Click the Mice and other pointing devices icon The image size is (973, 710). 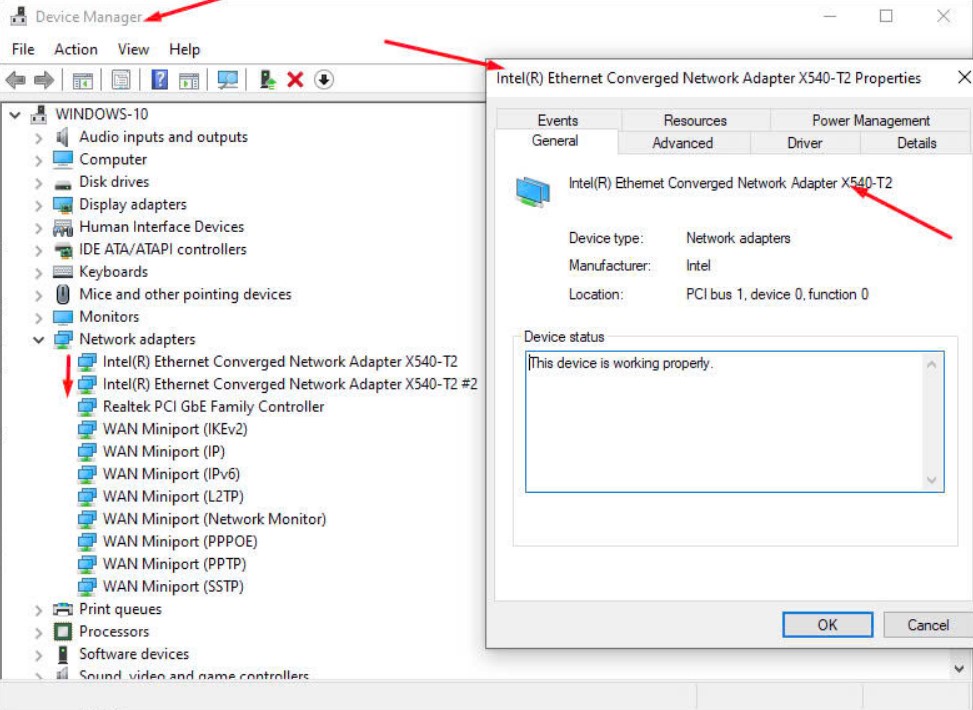[x=63, y=294]
